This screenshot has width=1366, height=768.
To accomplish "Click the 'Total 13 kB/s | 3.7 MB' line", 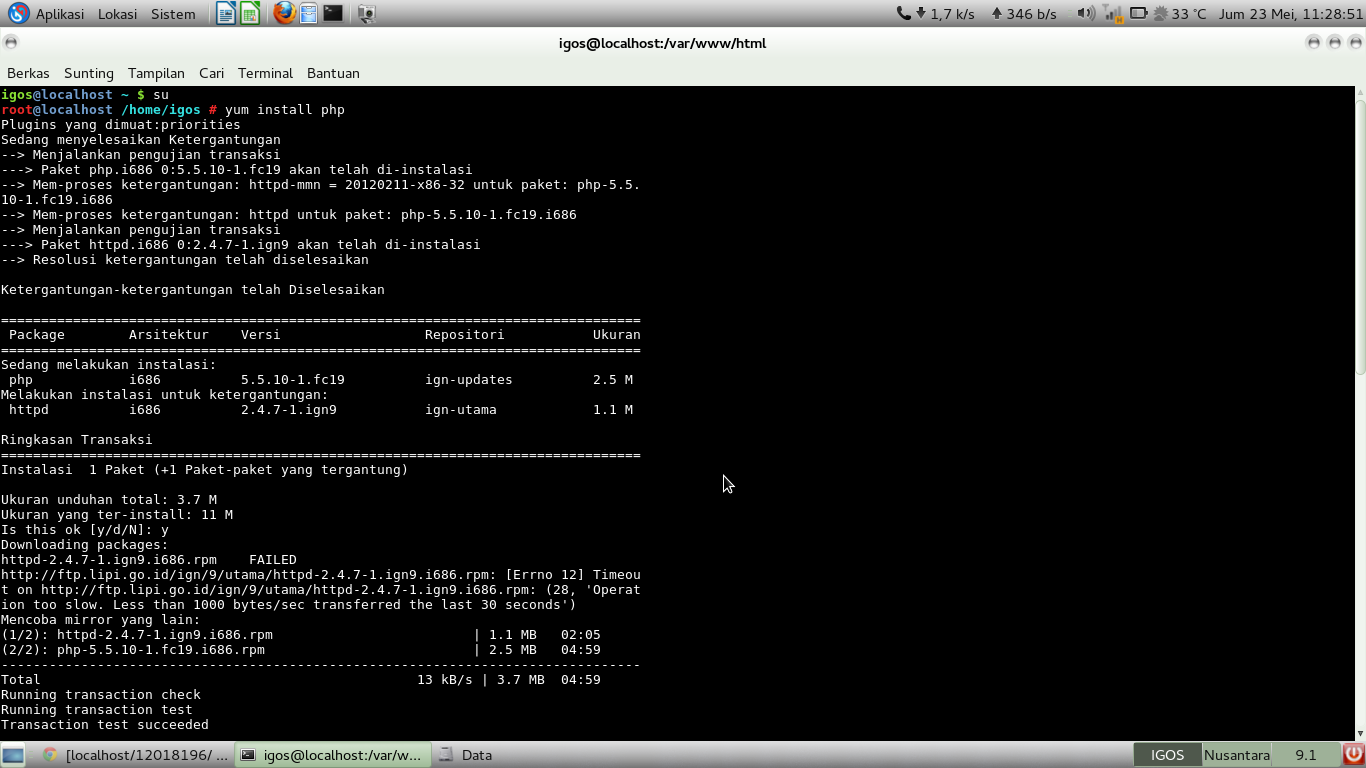I will (x=301, y=680).
